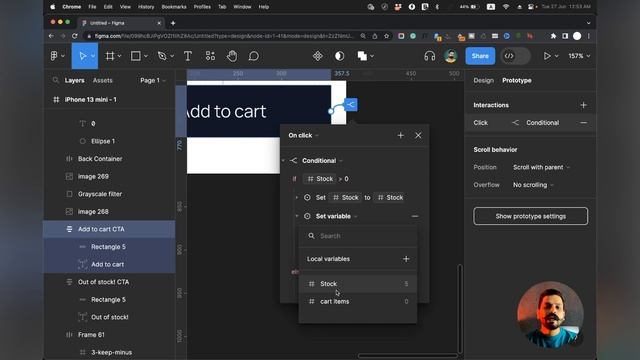Select the Grayscale filter layer
The height and width of the screenshot is (360, 640).
click(x=109, y=194)
